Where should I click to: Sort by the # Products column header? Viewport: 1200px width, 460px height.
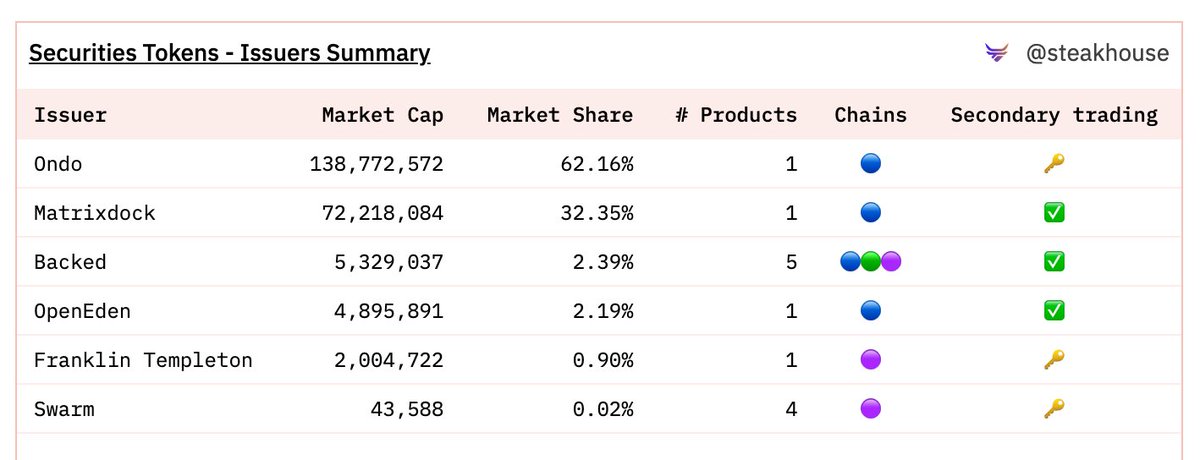736,115
